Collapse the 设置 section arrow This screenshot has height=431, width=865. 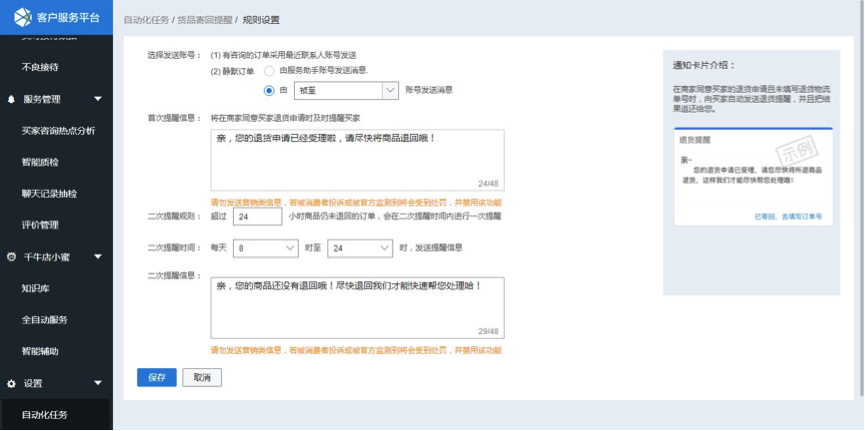[98, 383]
